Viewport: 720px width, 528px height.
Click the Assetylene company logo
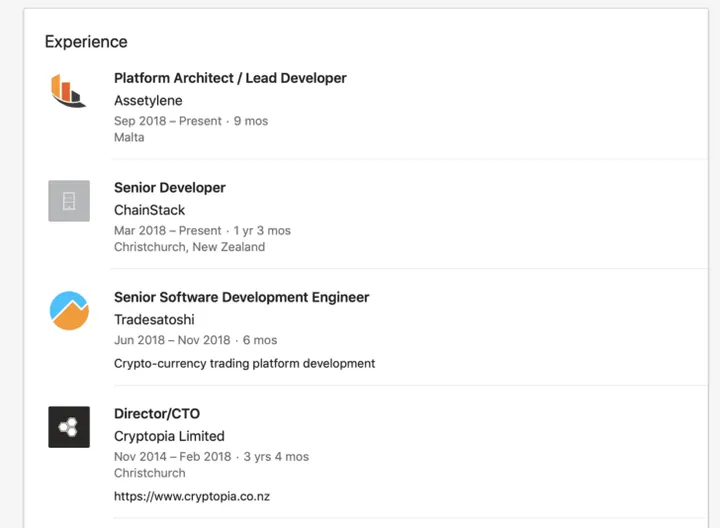click(x=69, y=91)
